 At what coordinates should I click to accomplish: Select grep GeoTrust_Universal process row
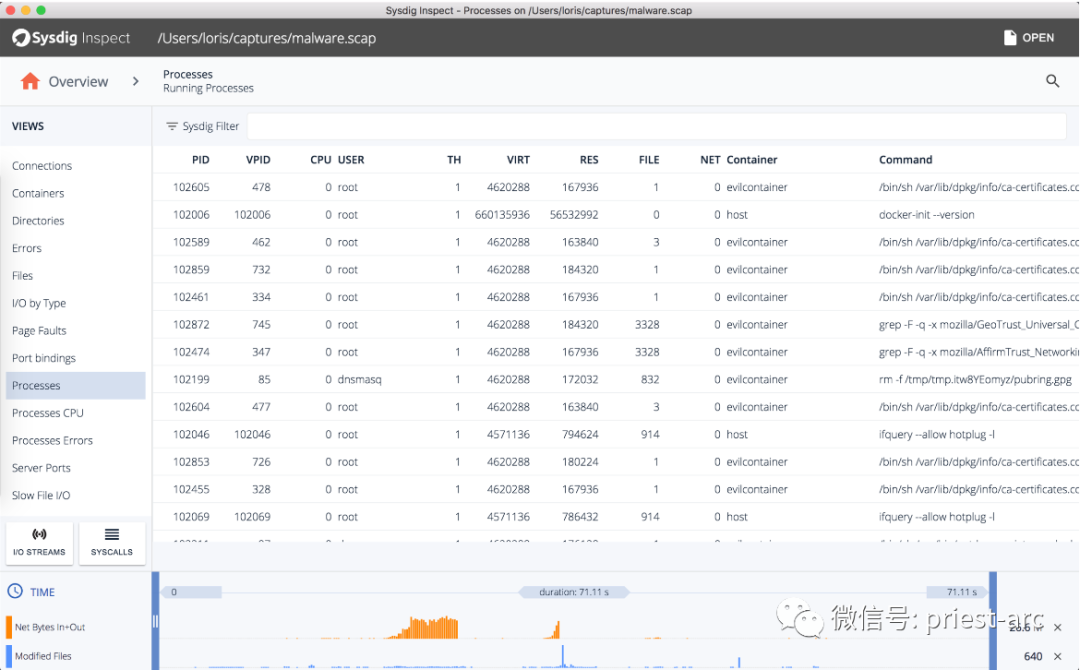click(x=616, y=324)
